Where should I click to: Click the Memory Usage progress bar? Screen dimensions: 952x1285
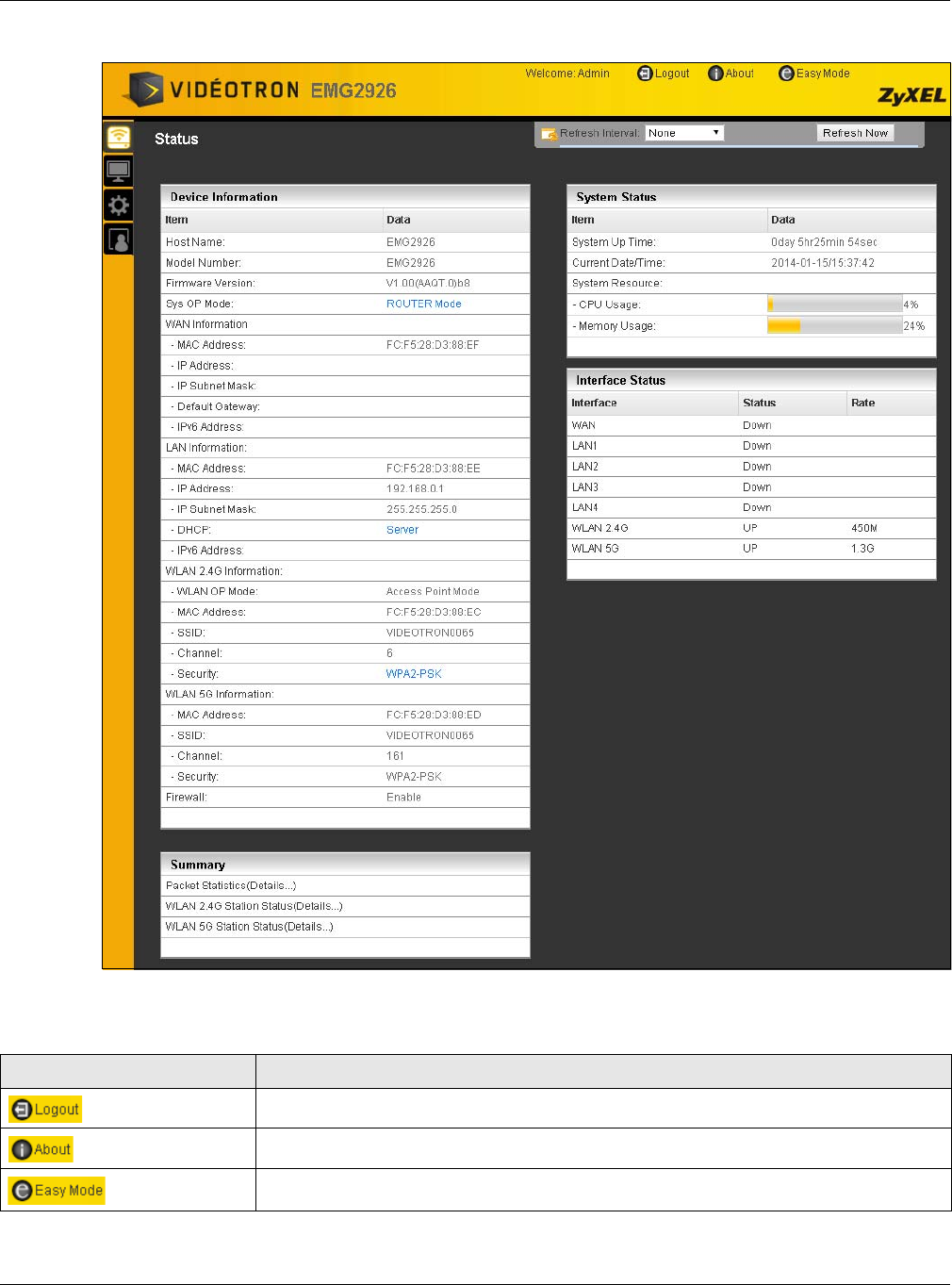pyautogui.click(x=835, y=325)
